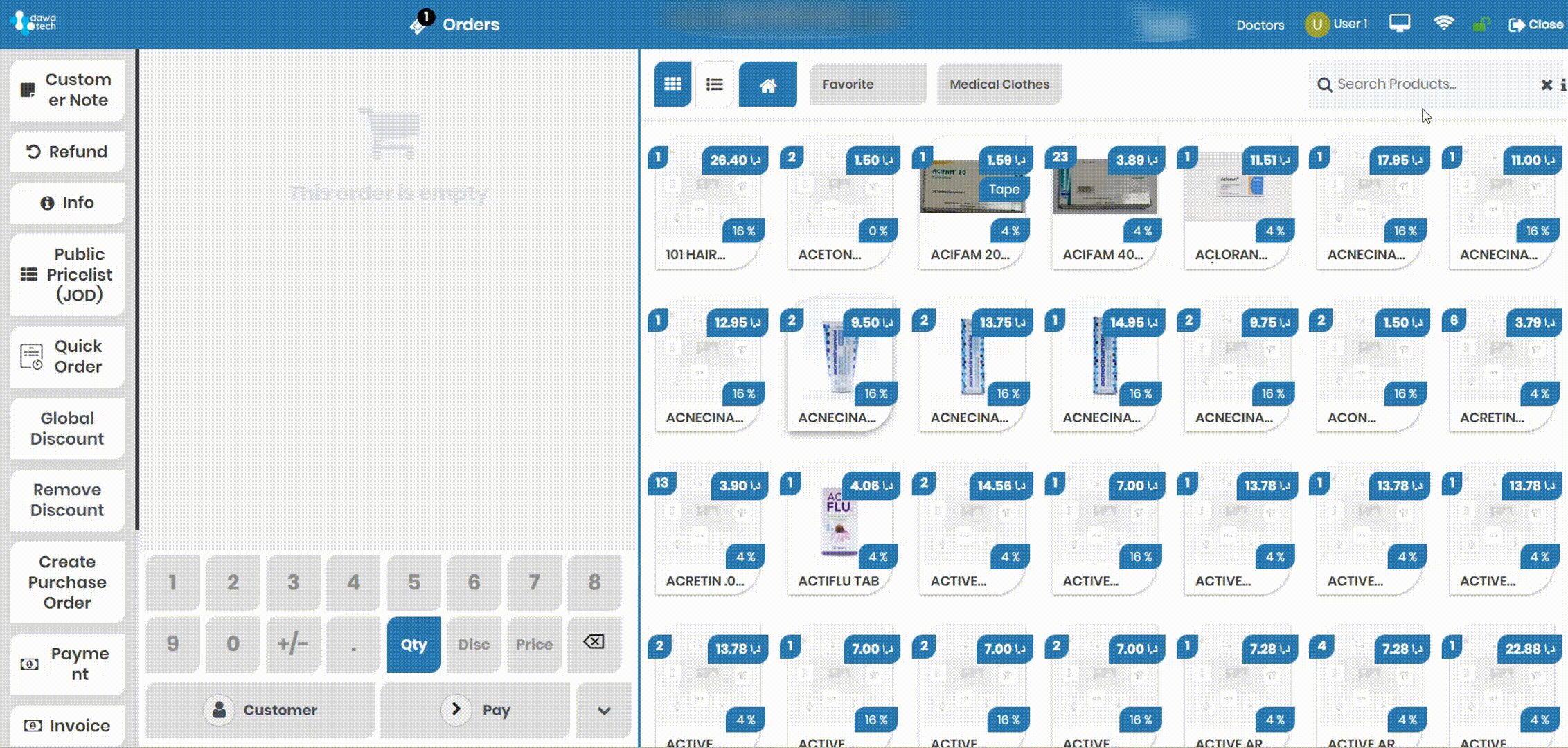Open the Customer Note button

pyautogui.click(x=67, y=90)
